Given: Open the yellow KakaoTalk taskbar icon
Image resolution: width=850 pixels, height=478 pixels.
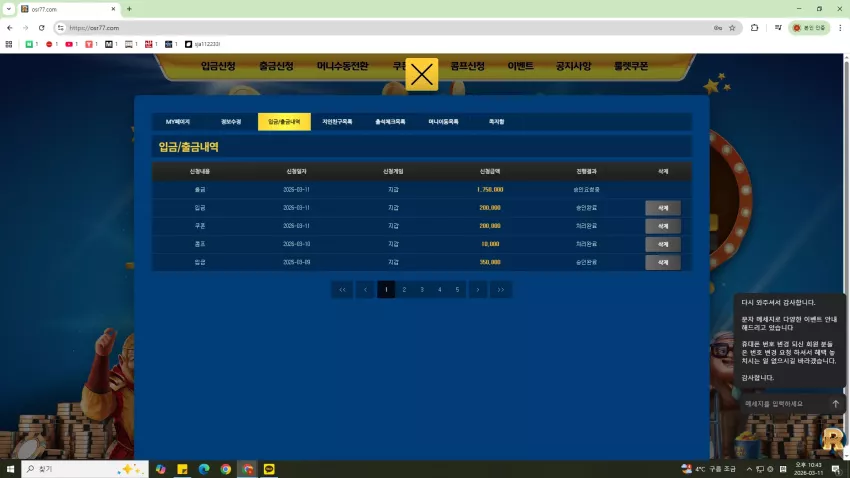Looking at the screenshot, I should pos(269,469).
